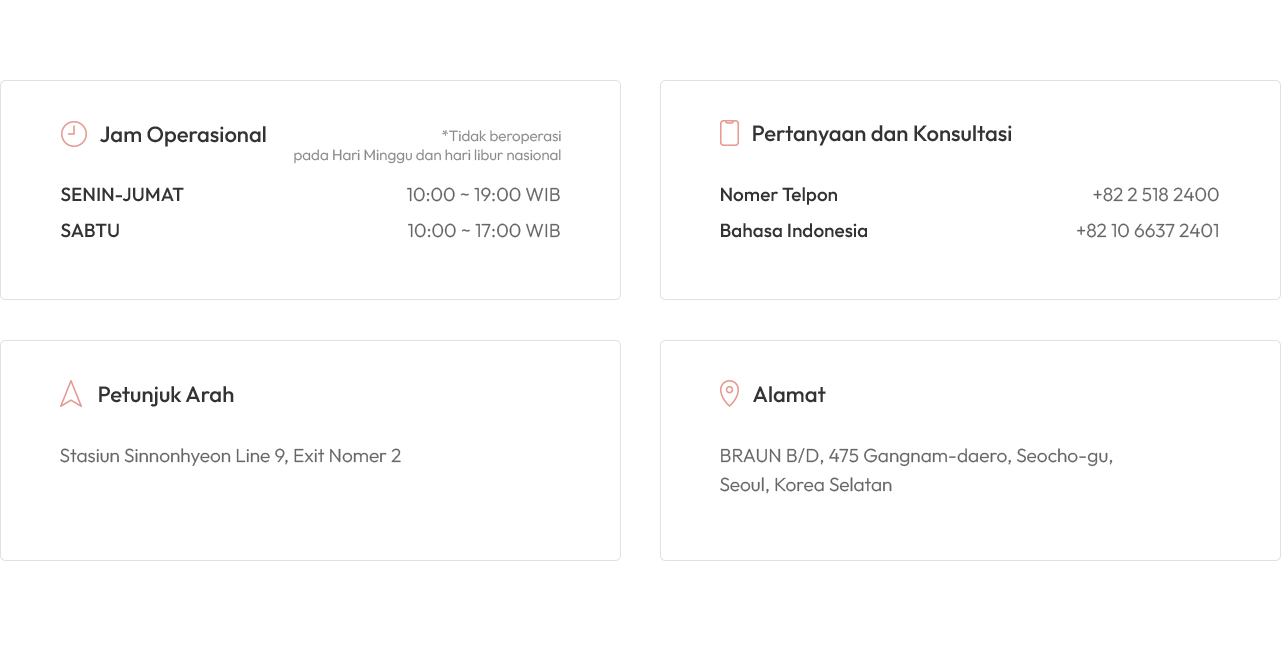Click the location pin icon beside Alamat
Viewport: 1281px width, 659px height.
pyautogui.click(x=730, y=394)
